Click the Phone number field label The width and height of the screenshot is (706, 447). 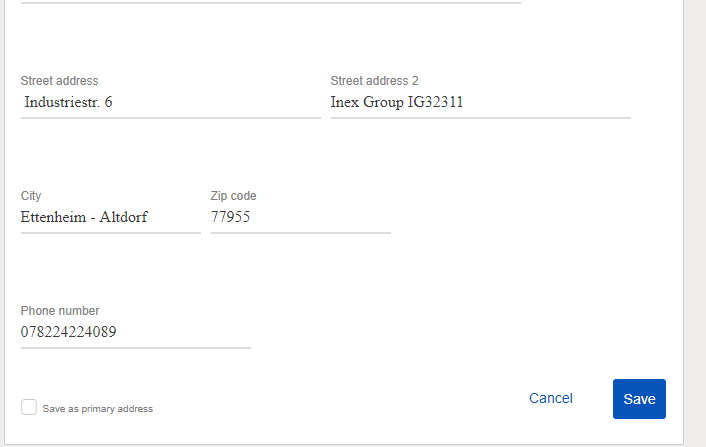60,311
